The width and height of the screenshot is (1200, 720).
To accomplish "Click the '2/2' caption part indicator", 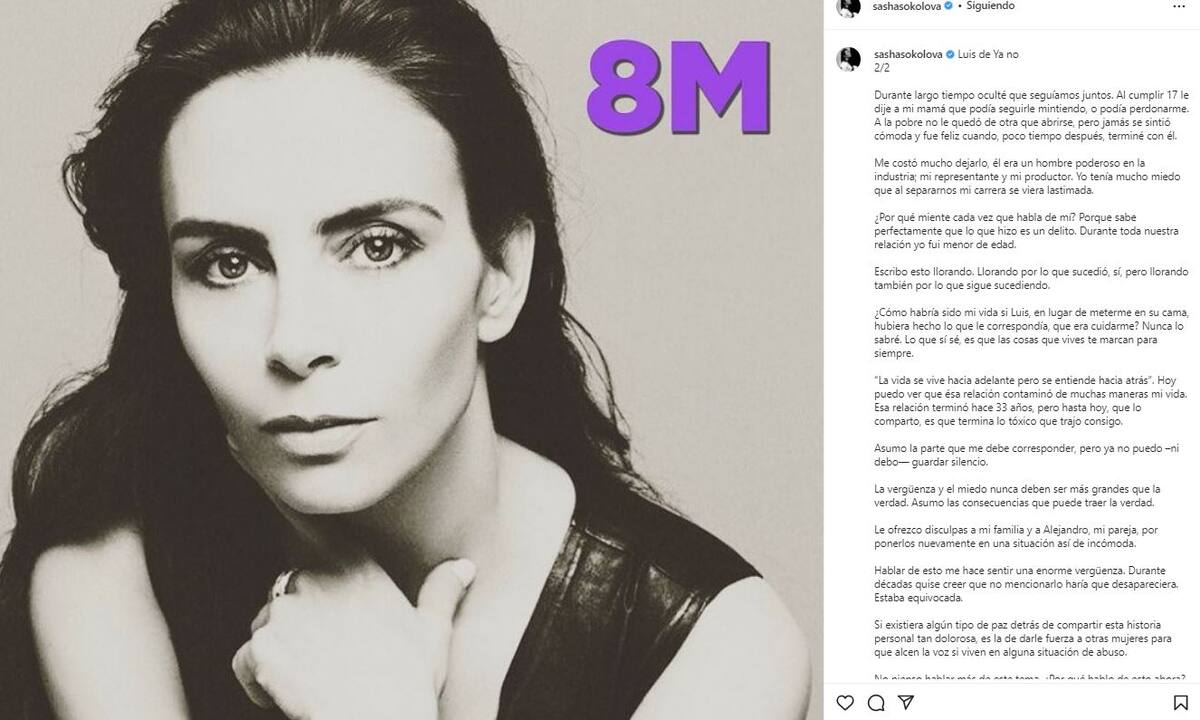I will 879,68.
